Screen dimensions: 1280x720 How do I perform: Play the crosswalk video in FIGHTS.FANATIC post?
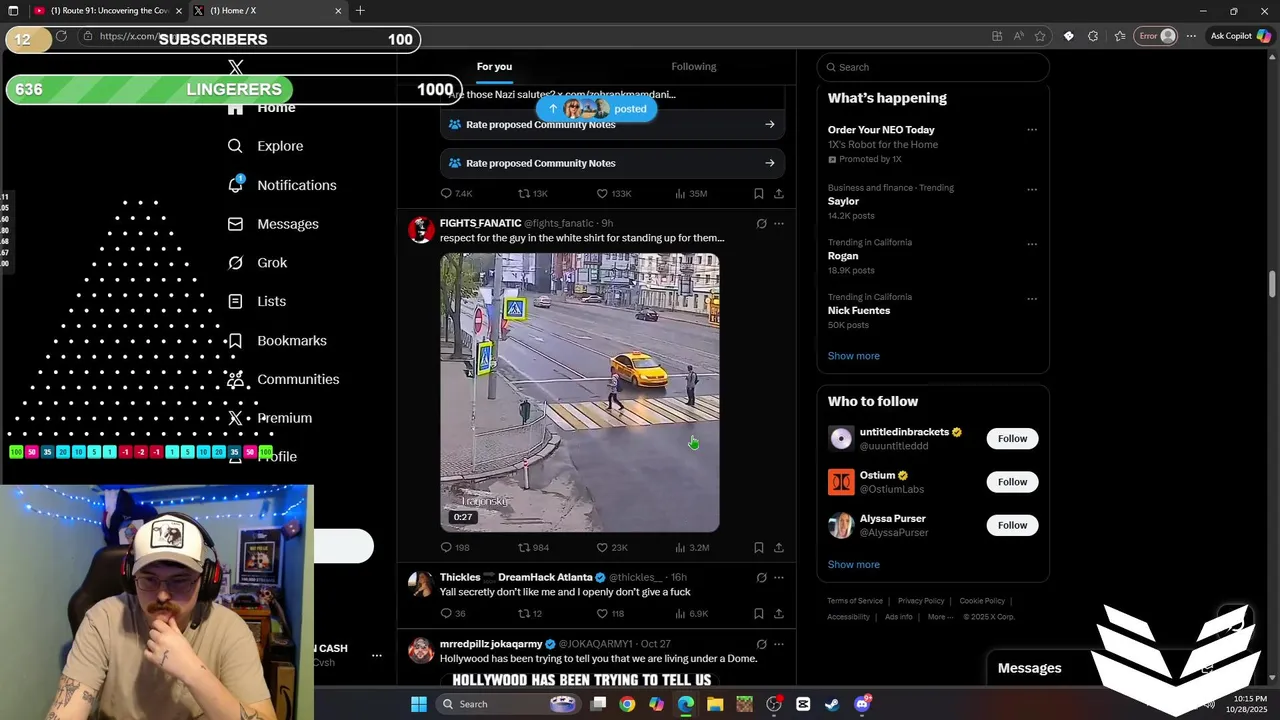click(580, 392)
